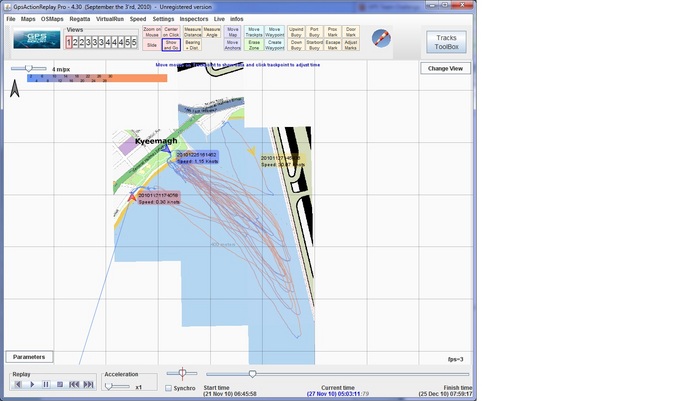Activate Center on Click mode
The width and height of the screenshot is (700, 401).
pos(171,32)
